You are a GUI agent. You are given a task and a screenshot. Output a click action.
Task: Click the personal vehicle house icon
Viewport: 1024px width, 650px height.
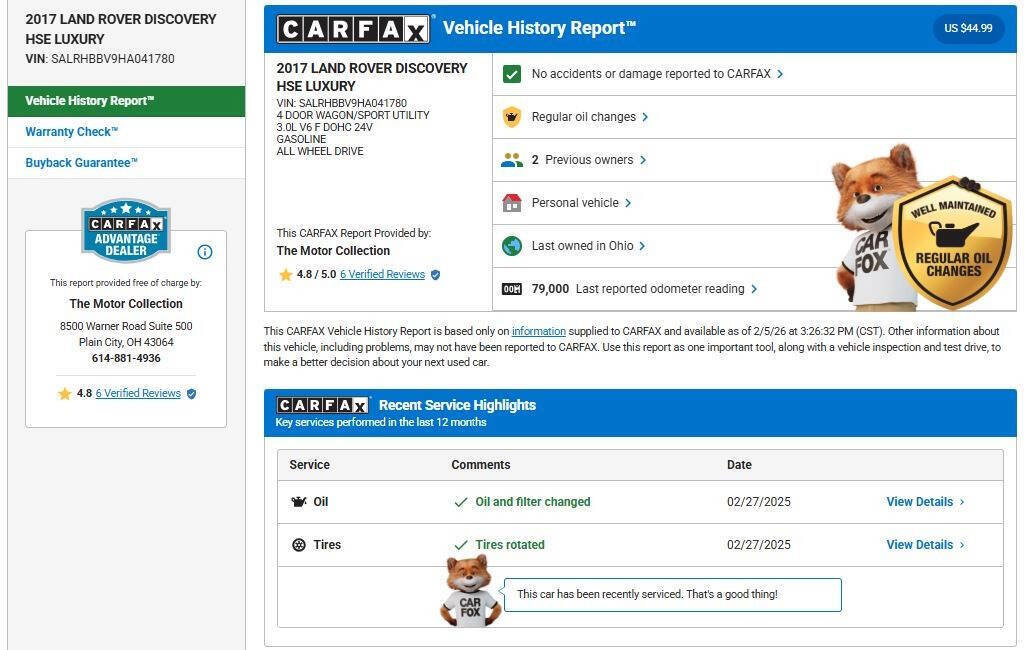[x=512, y=203]
